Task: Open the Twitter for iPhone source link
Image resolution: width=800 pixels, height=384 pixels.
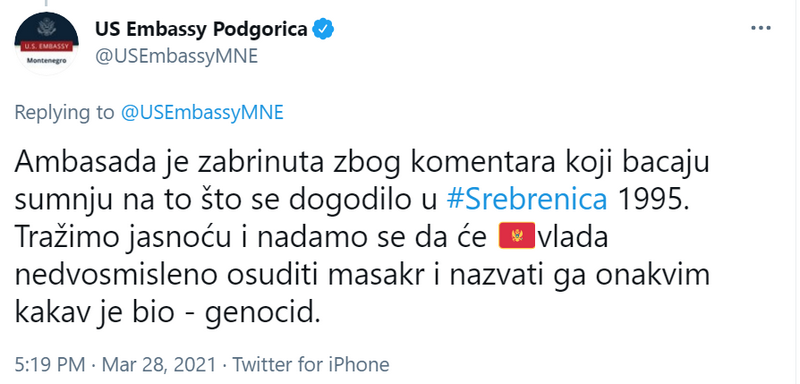Action: pyautogui.click(x=311, y=365)
